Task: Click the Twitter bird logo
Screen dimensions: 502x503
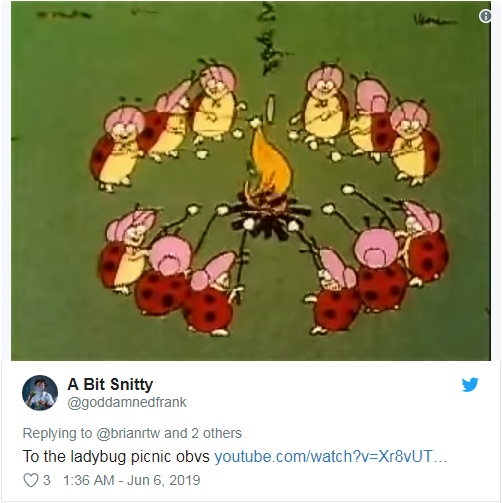Action: pos(470,385)
